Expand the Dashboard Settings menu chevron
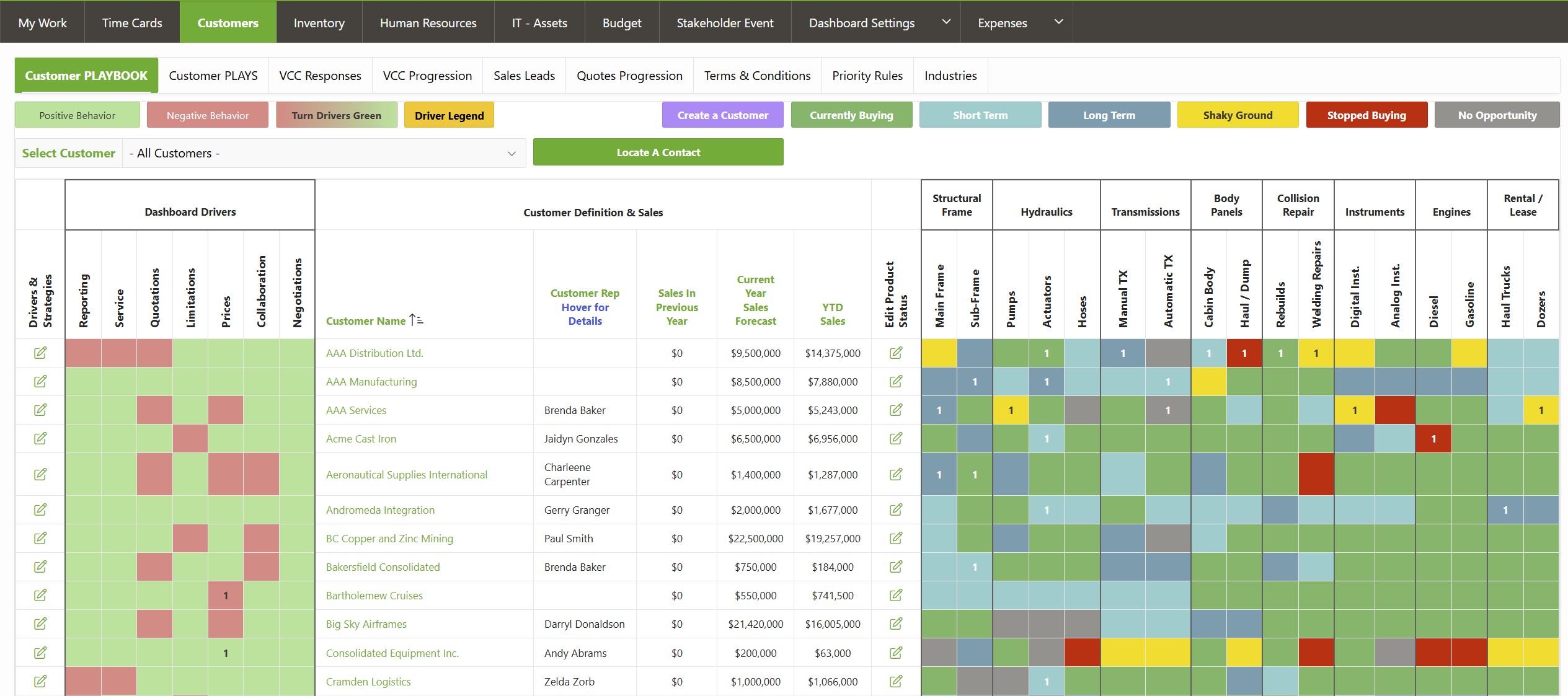The width and height of the screenshot is (1568, 696). tap(946, 22)
